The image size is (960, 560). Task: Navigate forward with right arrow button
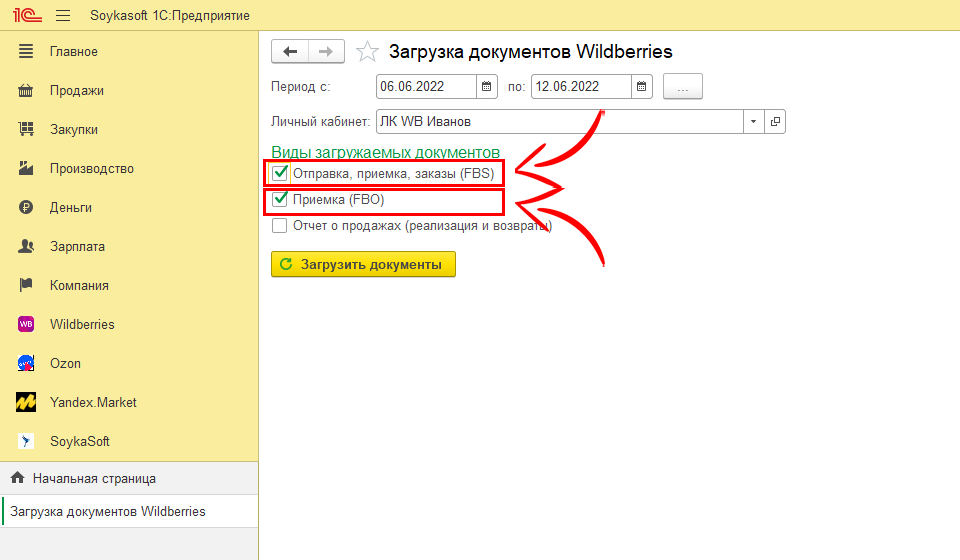click(x=326, y=51)
